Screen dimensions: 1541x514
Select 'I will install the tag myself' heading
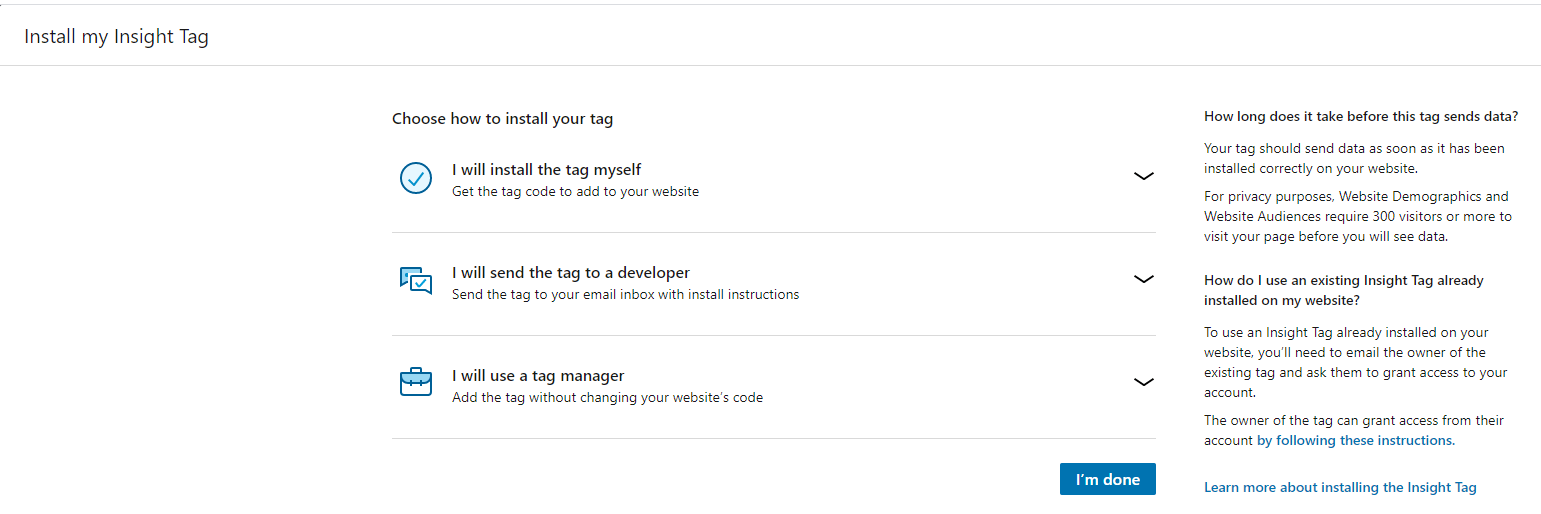tap(546, 169)
